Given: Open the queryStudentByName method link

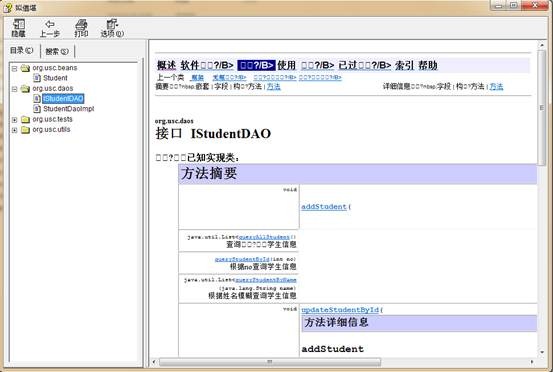Looking at the screenshot, I should click(x=266, y=280).
